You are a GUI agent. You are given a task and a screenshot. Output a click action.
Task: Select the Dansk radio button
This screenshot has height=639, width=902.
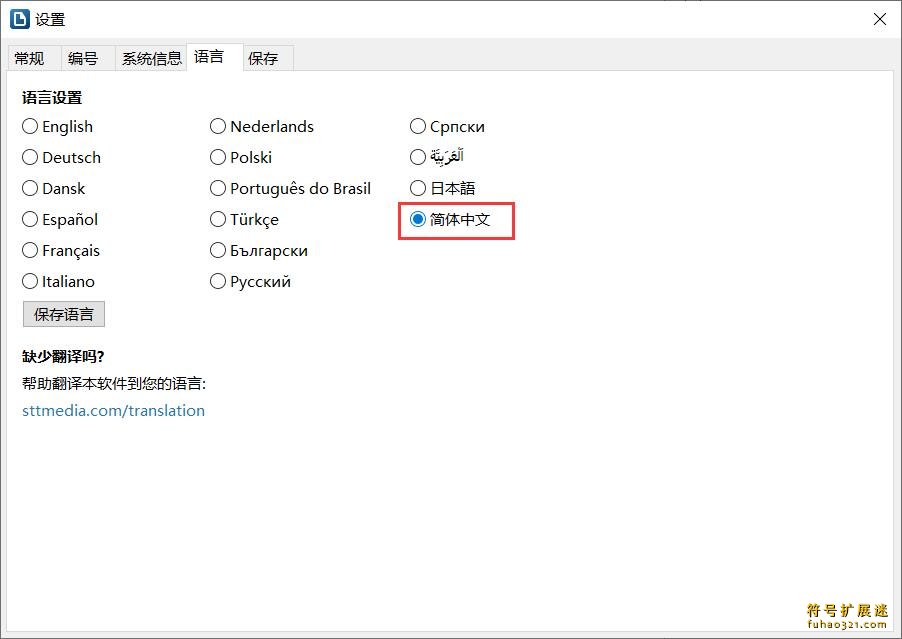pos(53,189)
